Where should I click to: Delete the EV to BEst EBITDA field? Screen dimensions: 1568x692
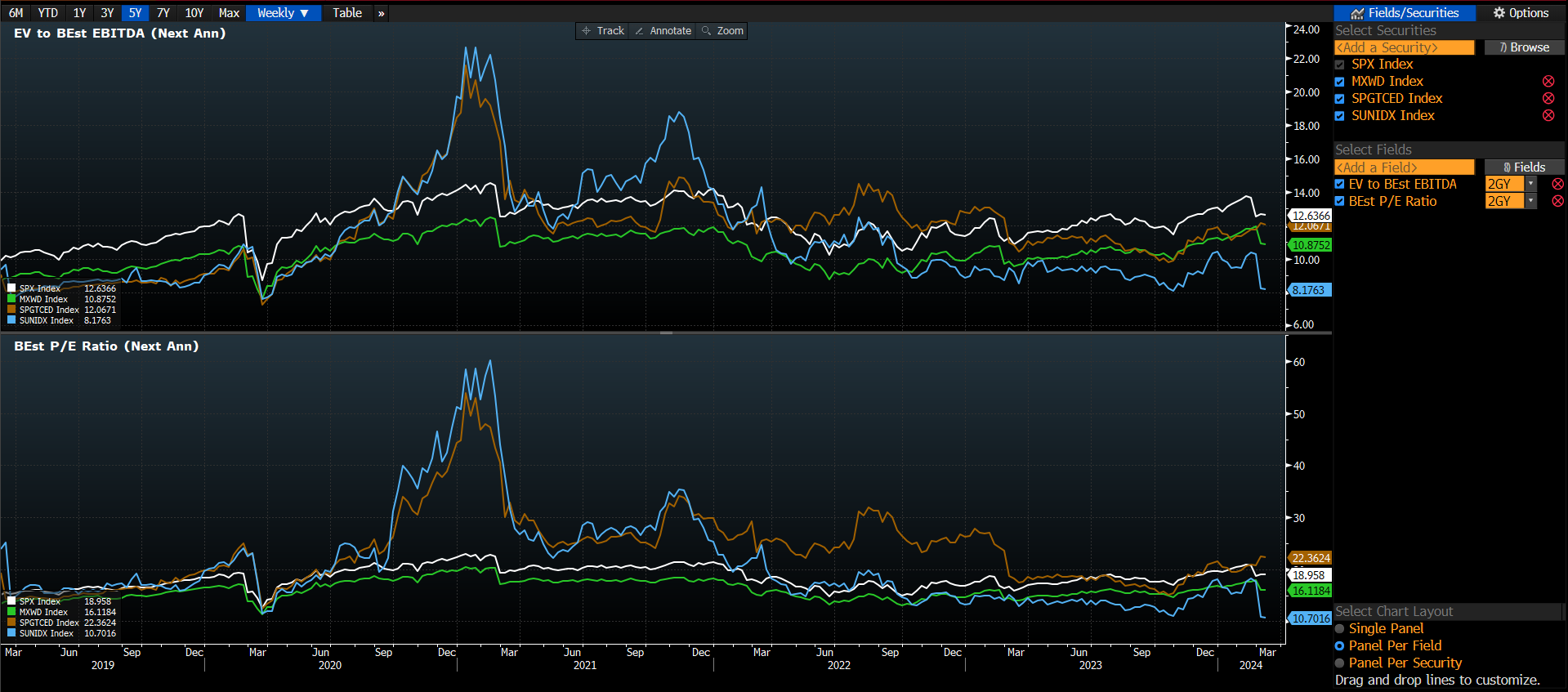click(1557, 185)
